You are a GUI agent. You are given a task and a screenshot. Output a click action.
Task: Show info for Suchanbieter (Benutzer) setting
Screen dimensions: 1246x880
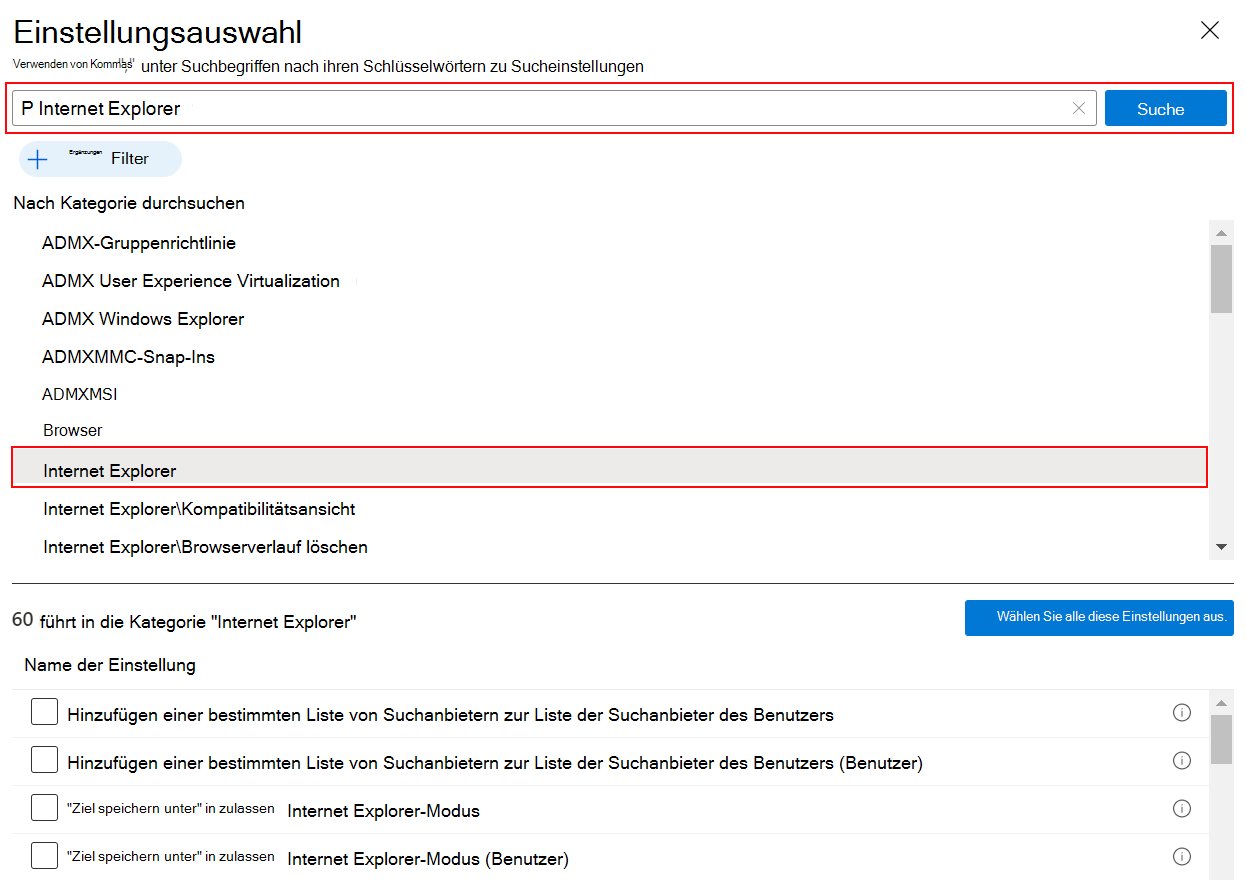[1182, 761]
